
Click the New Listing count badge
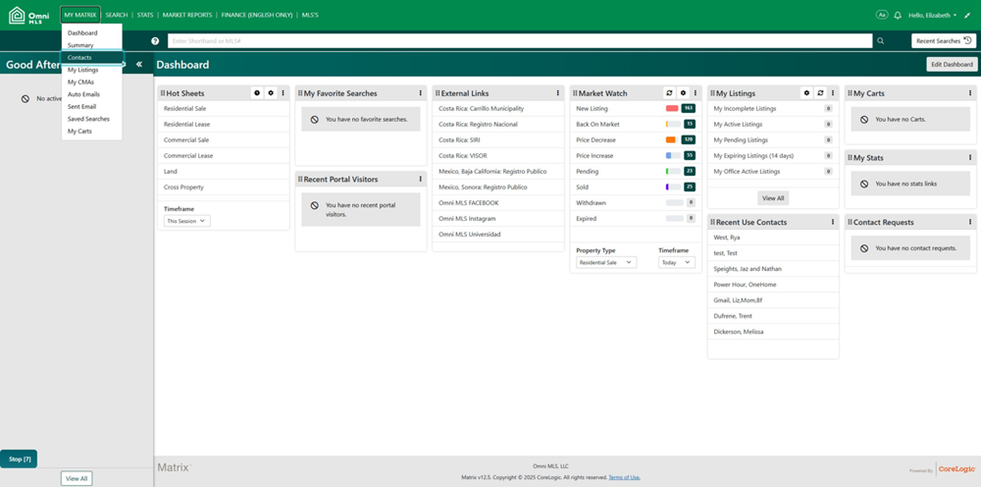coord(688,108)
